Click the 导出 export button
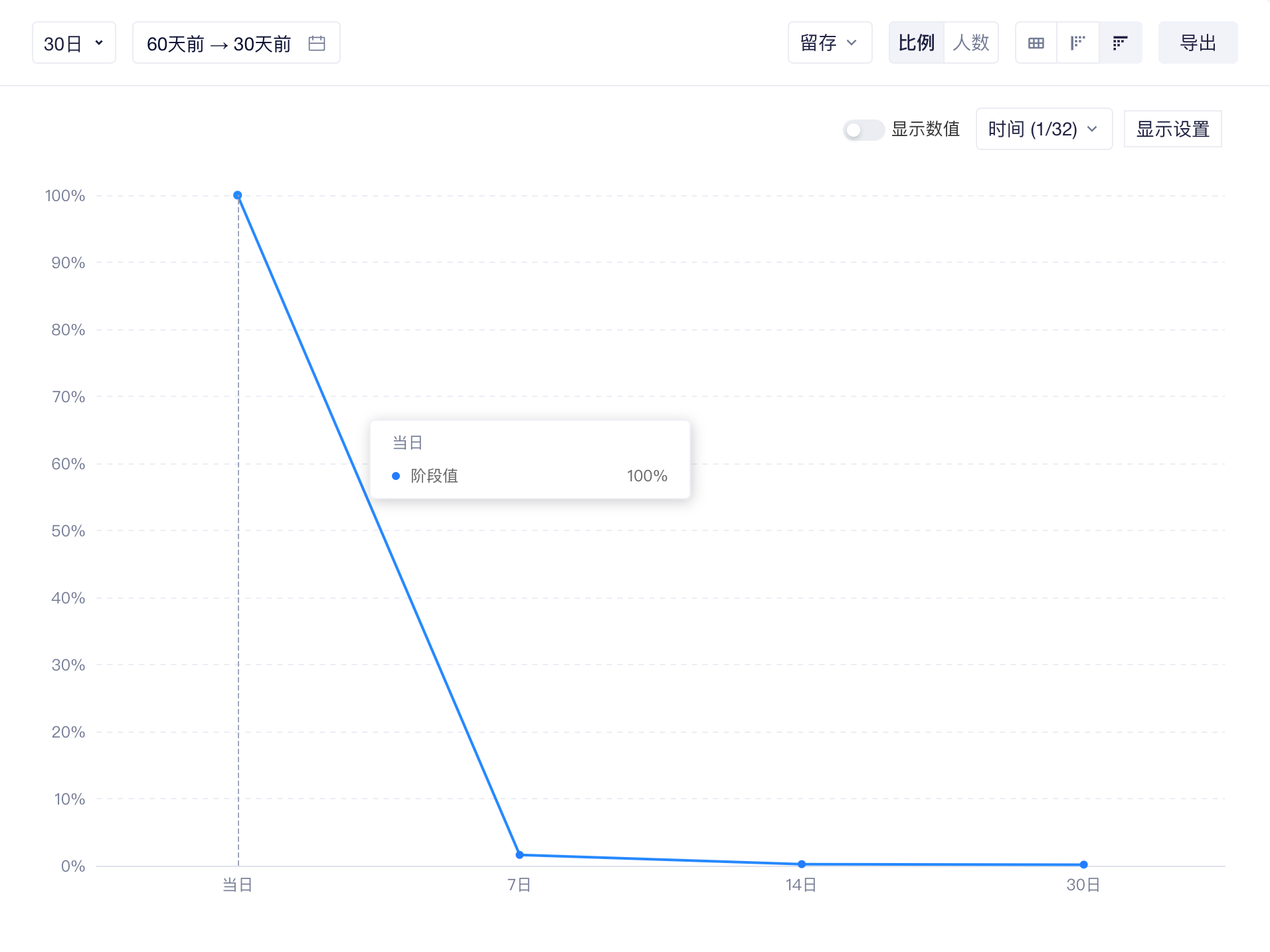Image resolution: width=1270 pixels, height=952 pixels. pyautogui.click(x=1198, y=43)
